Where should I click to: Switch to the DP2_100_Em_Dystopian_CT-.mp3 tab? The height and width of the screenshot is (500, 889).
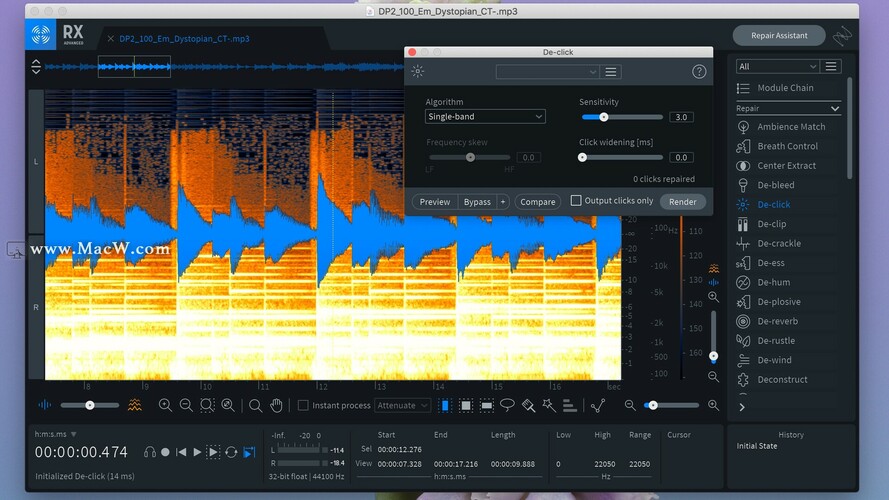click(x=184, y=39)
